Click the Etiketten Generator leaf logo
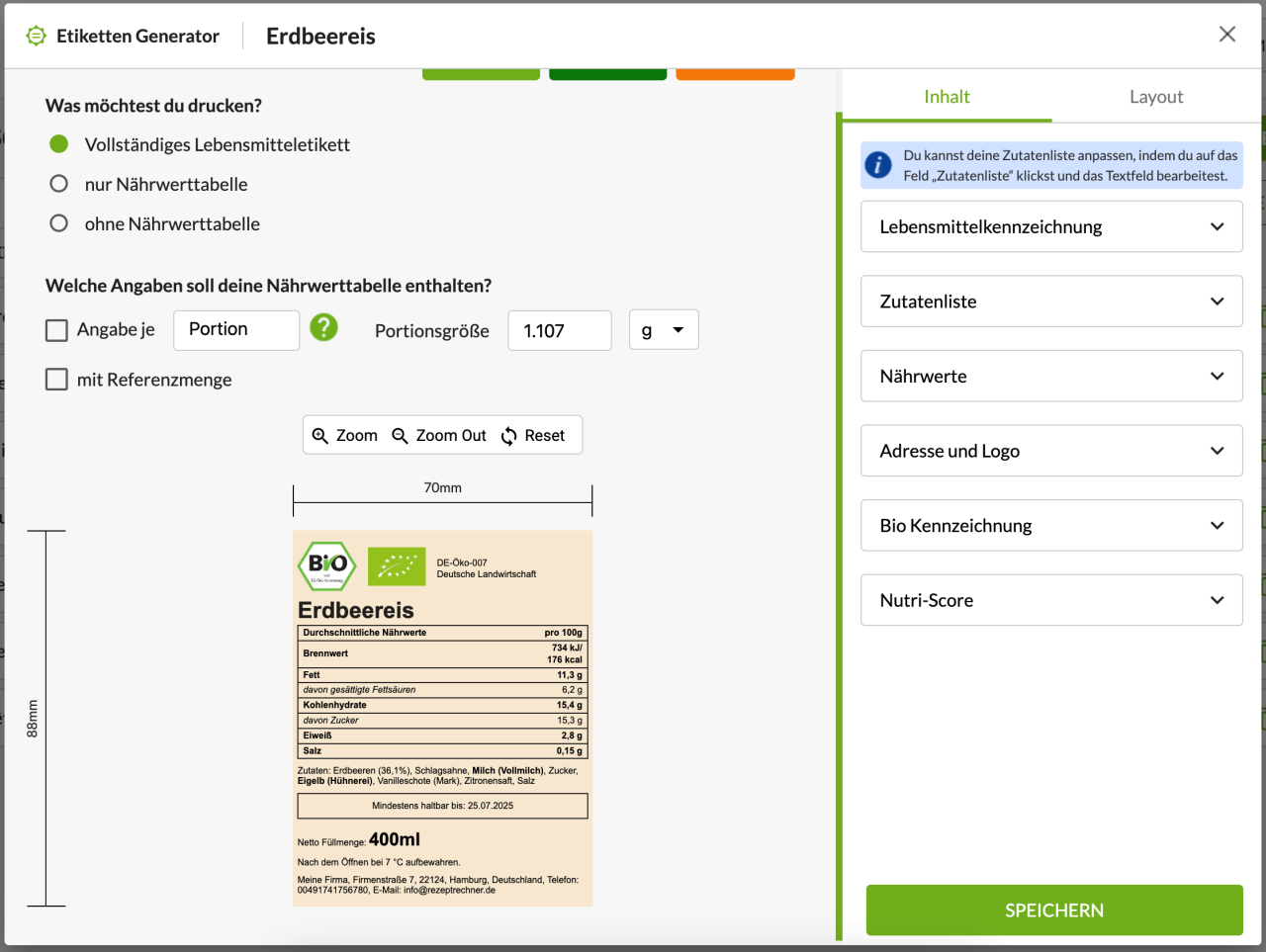This screenshot has height=952, width=1266. tap(36, 35)
